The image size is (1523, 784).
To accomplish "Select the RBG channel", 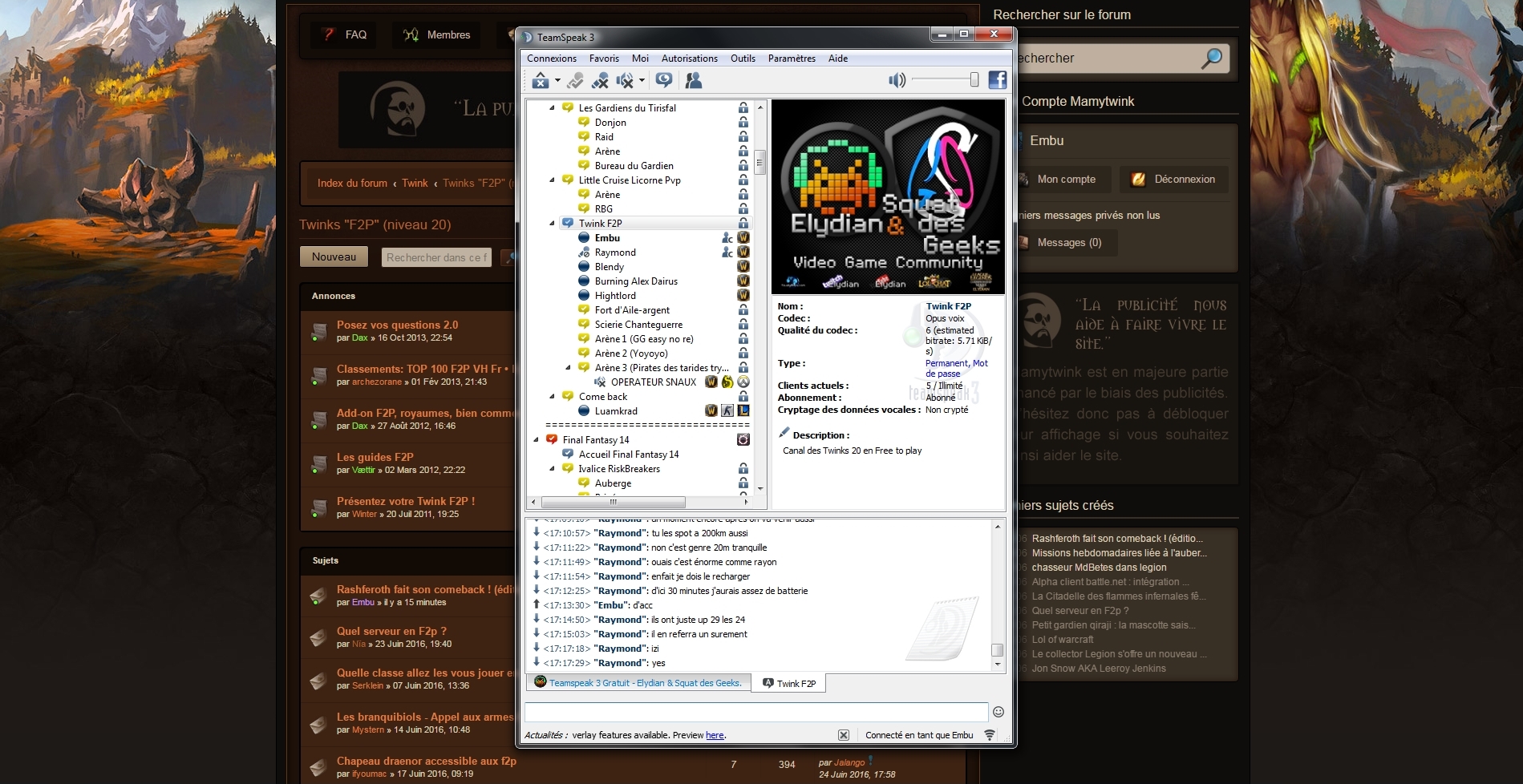I will click(603, 209).
